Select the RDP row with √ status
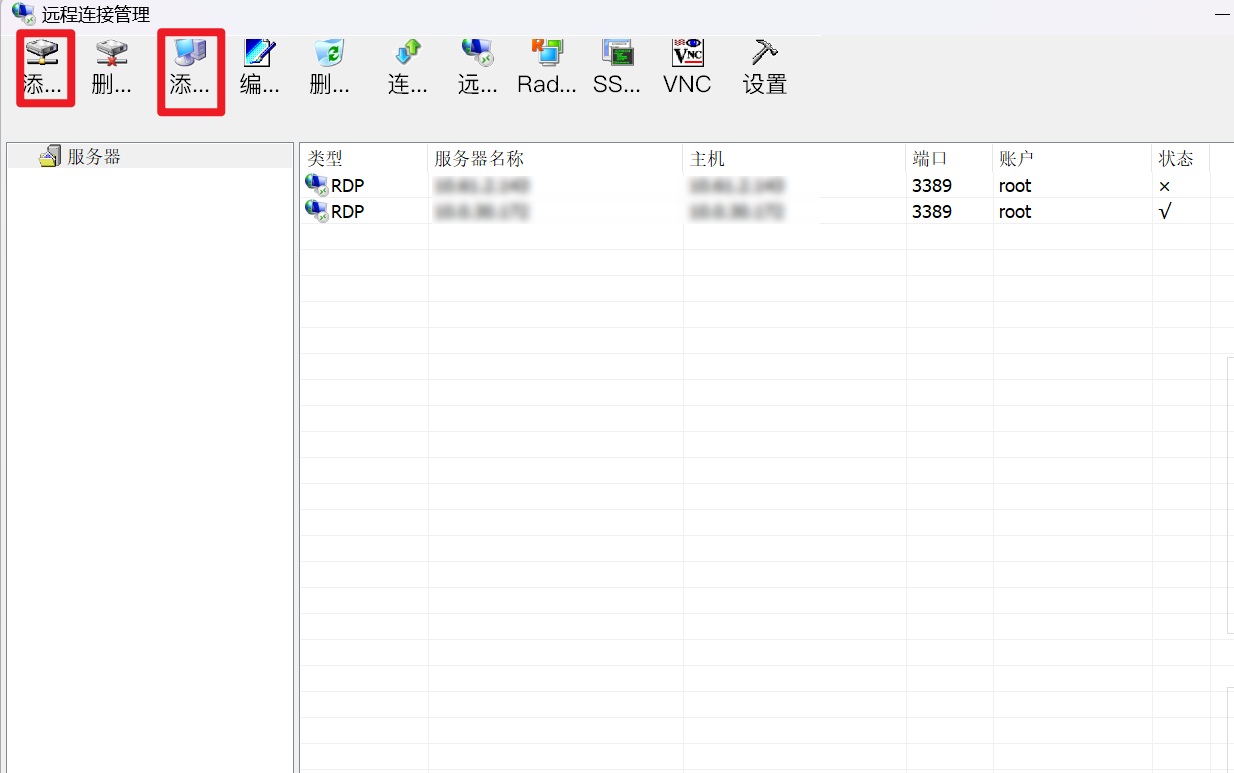1234x773 pixels. tap(347, 212)
